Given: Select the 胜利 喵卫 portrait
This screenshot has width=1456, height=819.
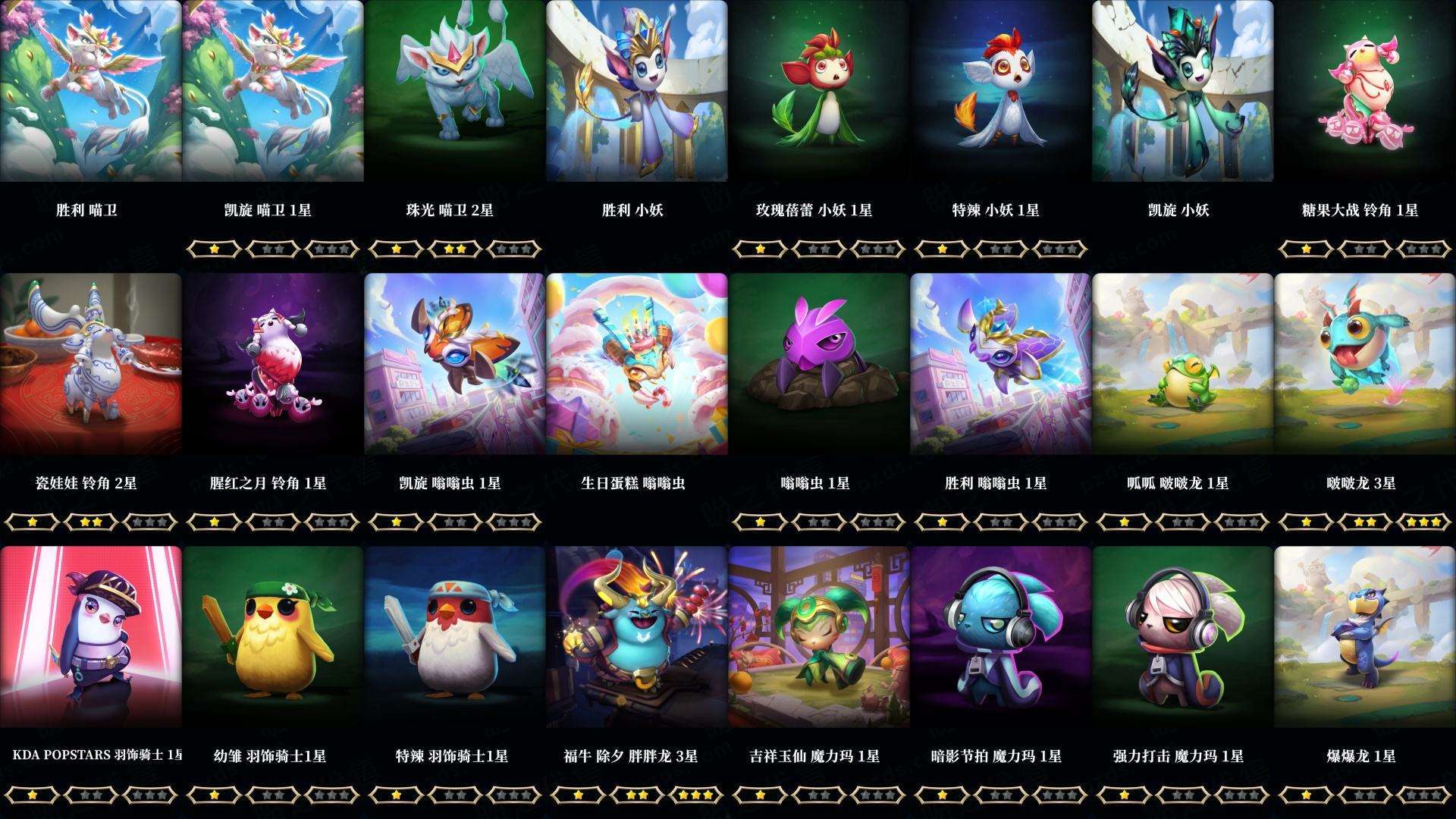Looking at the screenshot, I should [x=91, y=91].
